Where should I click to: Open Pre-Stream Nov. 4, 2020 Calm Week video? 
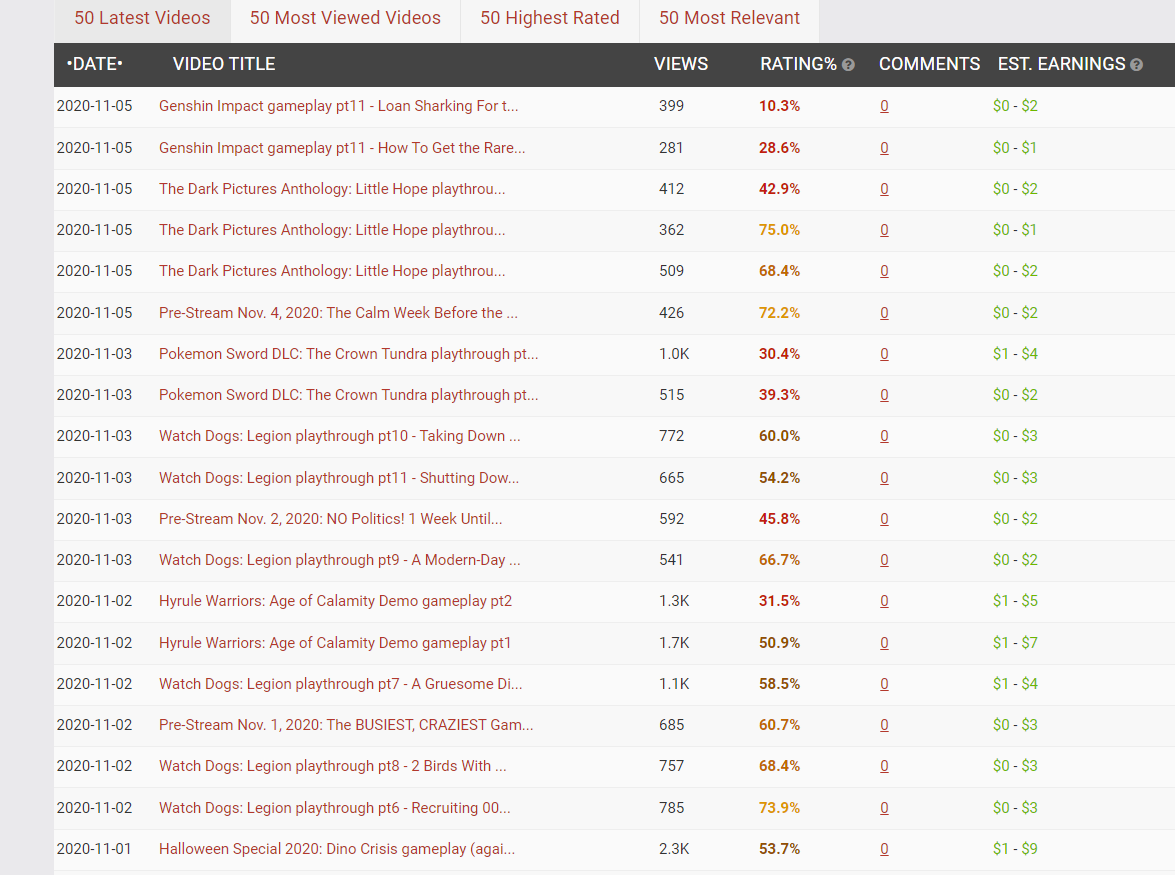338,313
